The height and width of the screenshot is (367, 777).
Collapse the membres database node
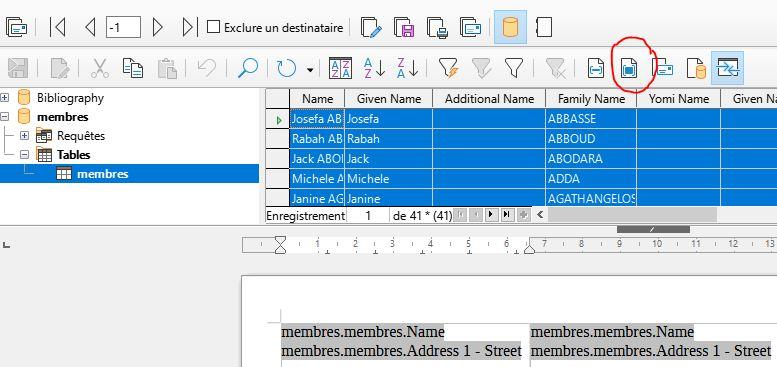(4, 117)
